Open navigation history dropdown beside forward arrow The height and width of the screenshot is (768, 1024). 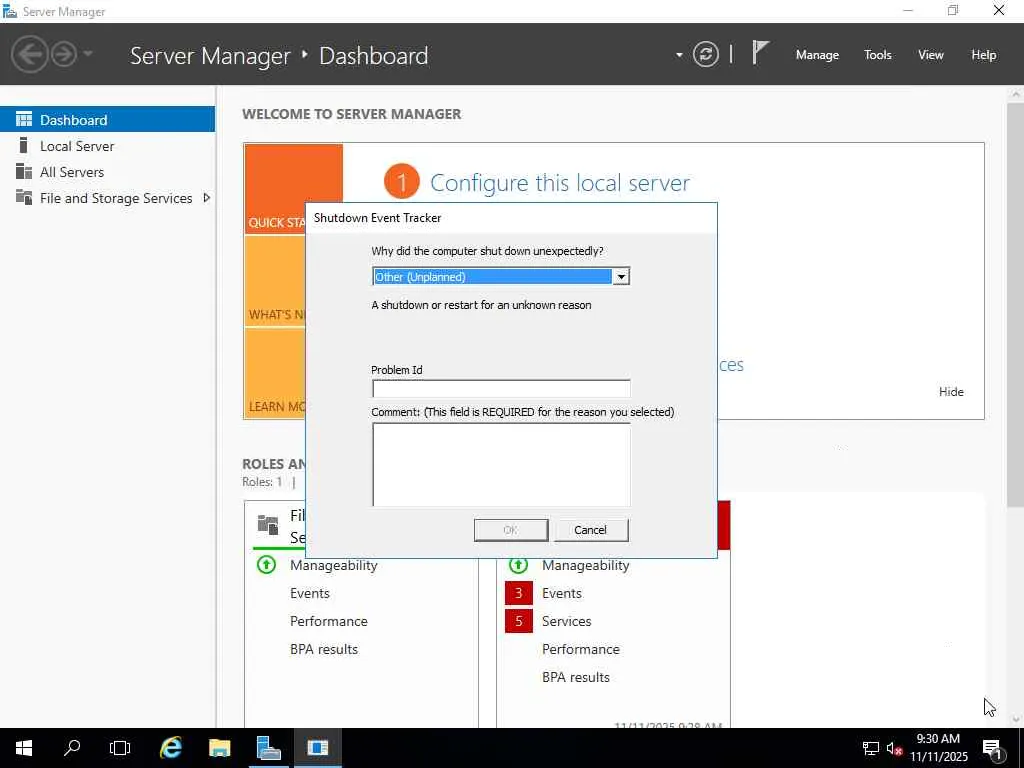(x=88, y=54)
